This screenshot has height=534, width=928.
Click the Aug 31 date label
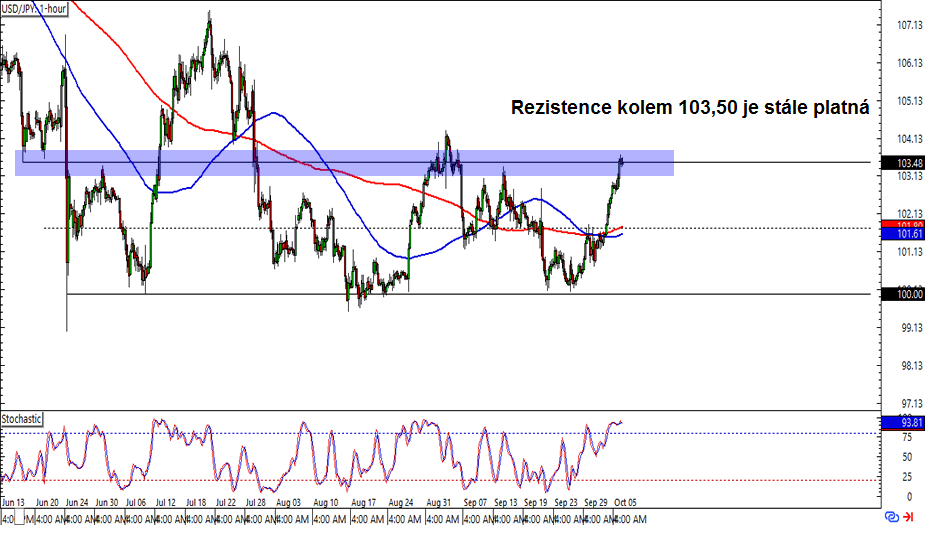[x=439, y=502]
